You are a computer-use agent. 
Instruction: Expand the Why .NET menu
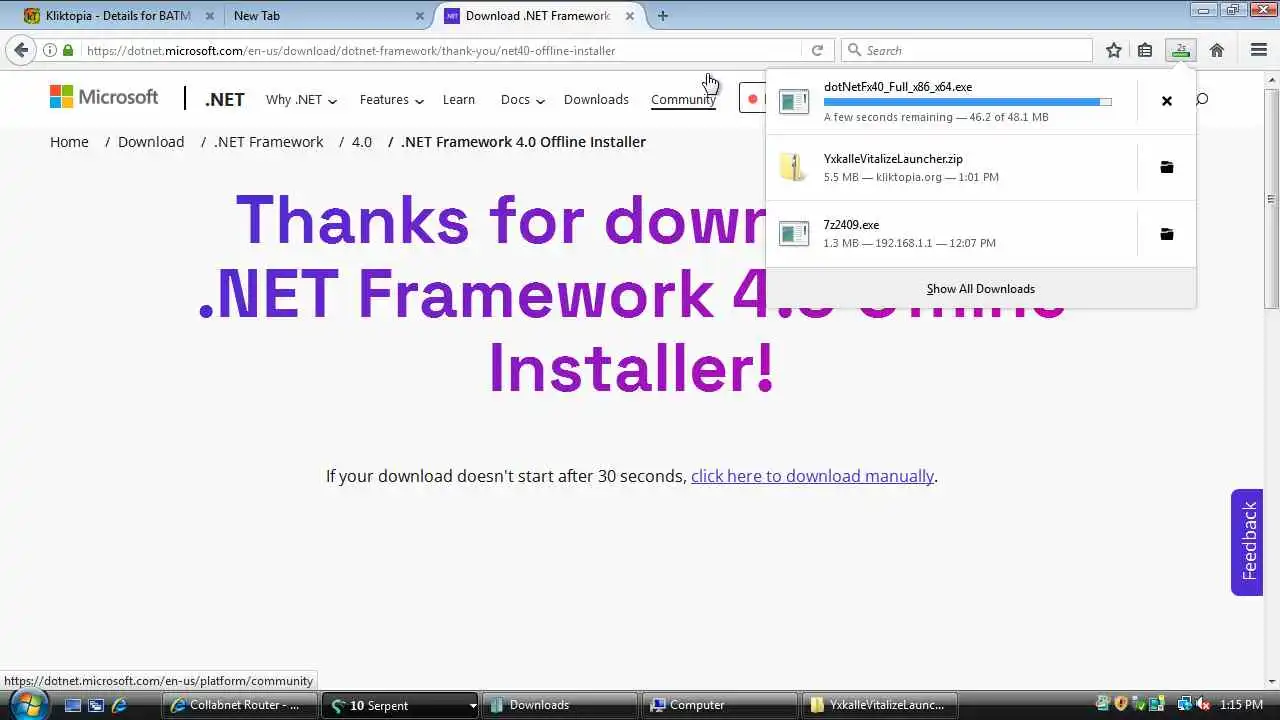click(301, 99)
